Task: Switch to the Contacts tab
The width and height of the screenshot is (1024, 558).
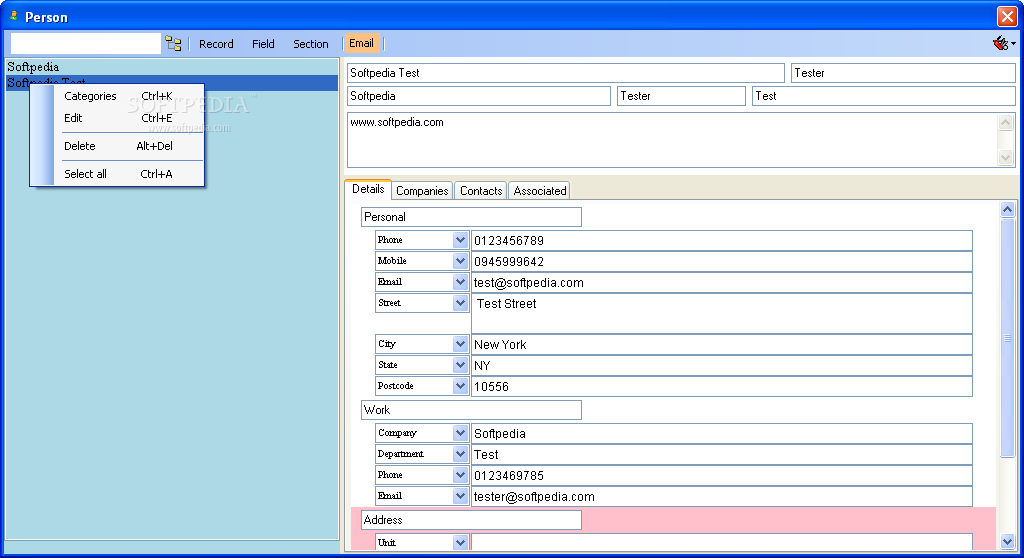Action: (x=481, y=191)
